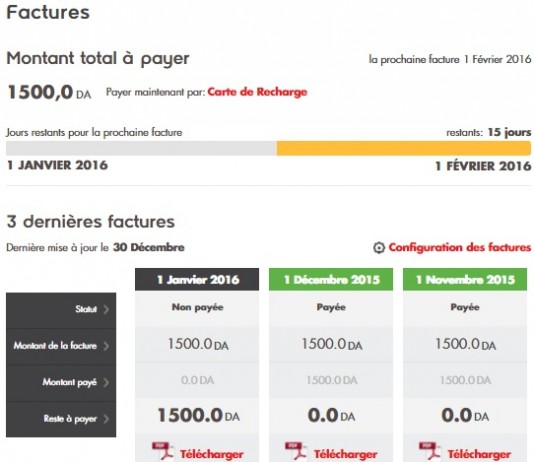Image resolution: width=534 pixels, height=462 pixels.
Task: Click the PDF icon under November 2015 invoice
Action: [430, 451]
